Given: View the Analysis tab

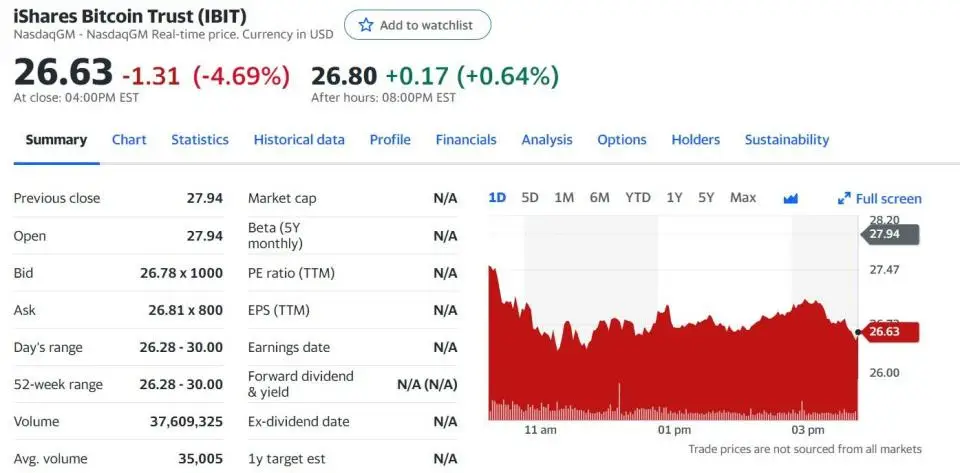Looking at the screenshot, I should point(547,140).
